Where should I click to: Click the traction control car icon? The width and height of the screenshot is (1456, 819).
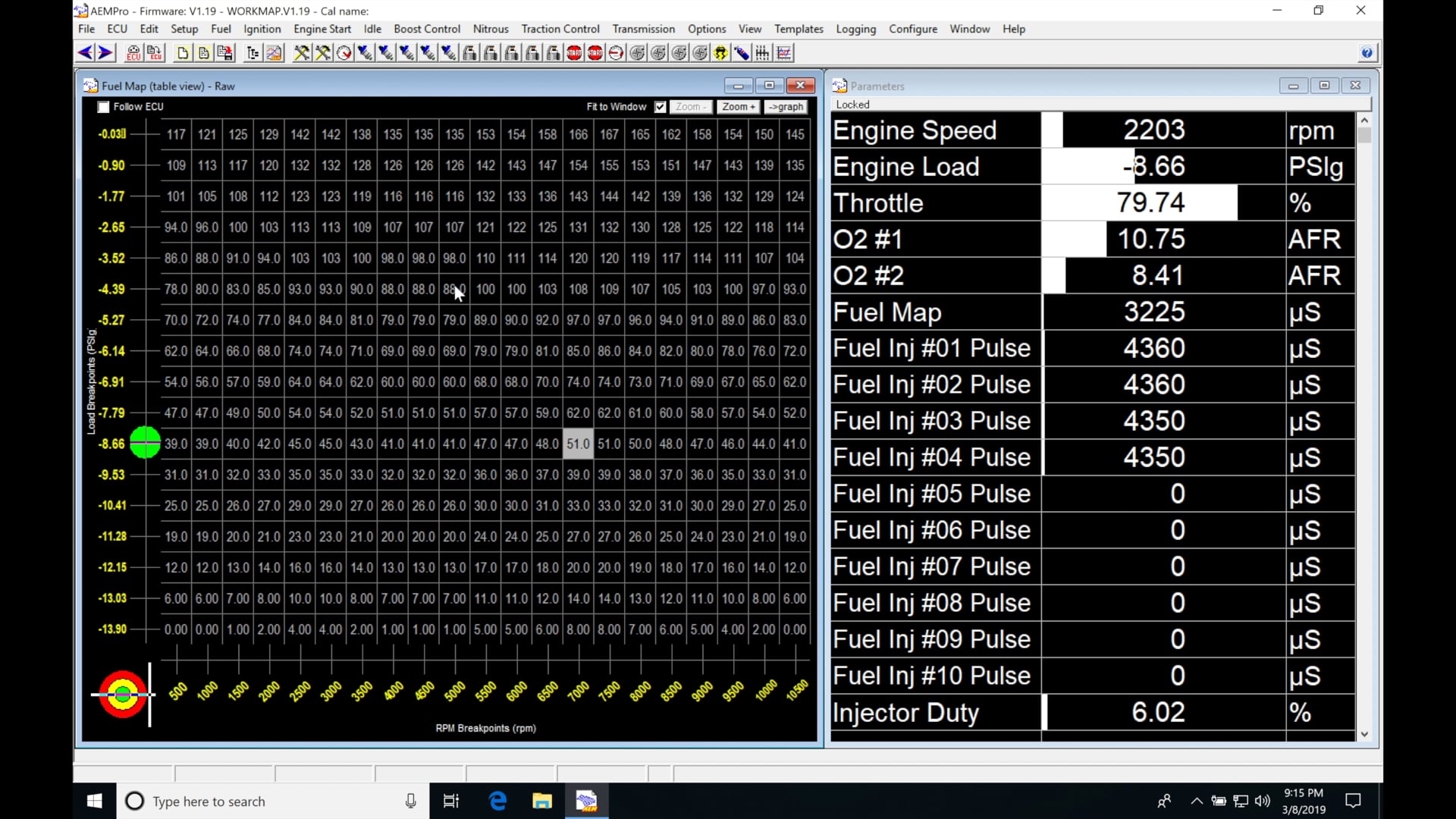pos(720,53)
